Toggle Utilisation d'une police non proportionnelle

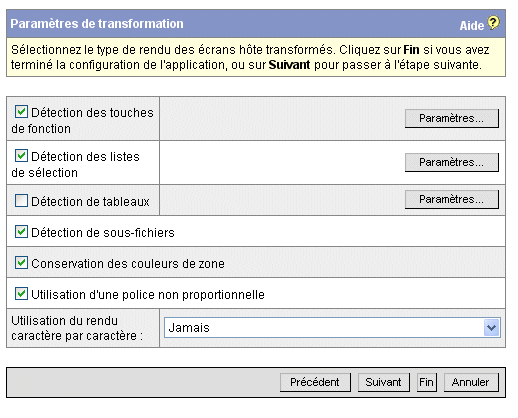21,294
